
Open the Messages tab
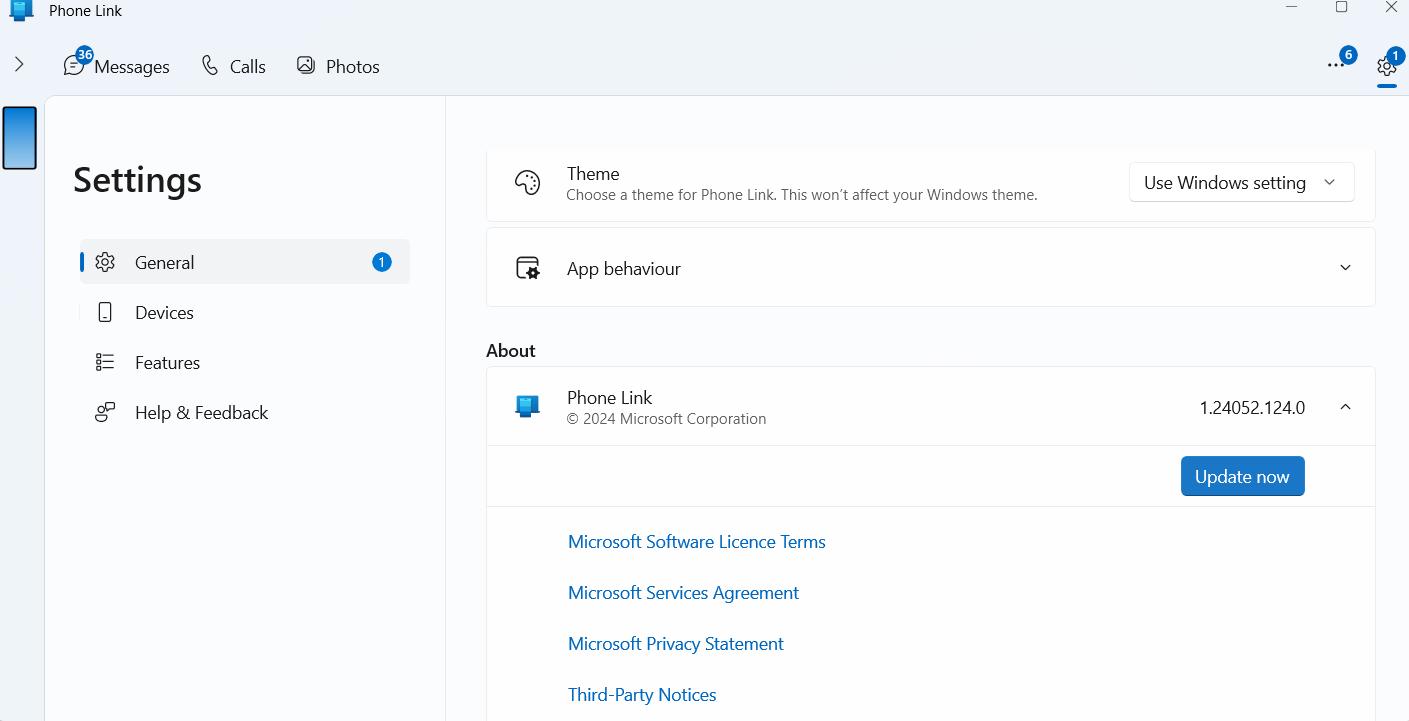click(117, 66)
